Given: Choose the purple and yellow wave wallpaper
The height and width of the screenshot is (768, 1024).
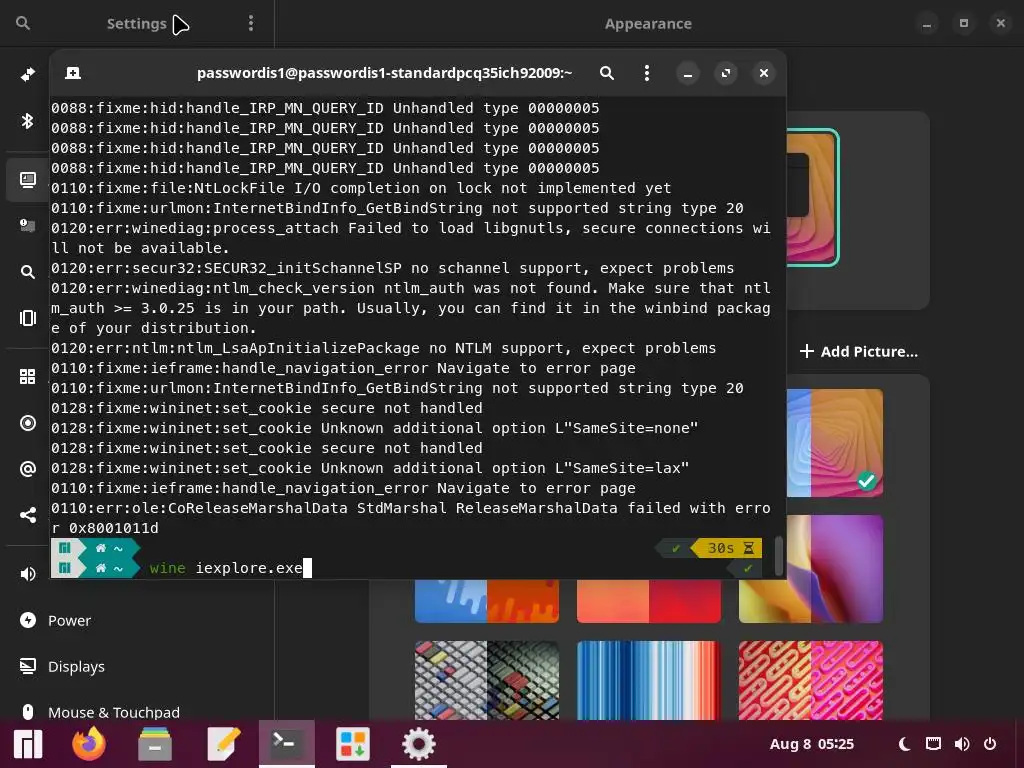Looking at the screenshot, I should pyautogui.click(x=810, y=569).
